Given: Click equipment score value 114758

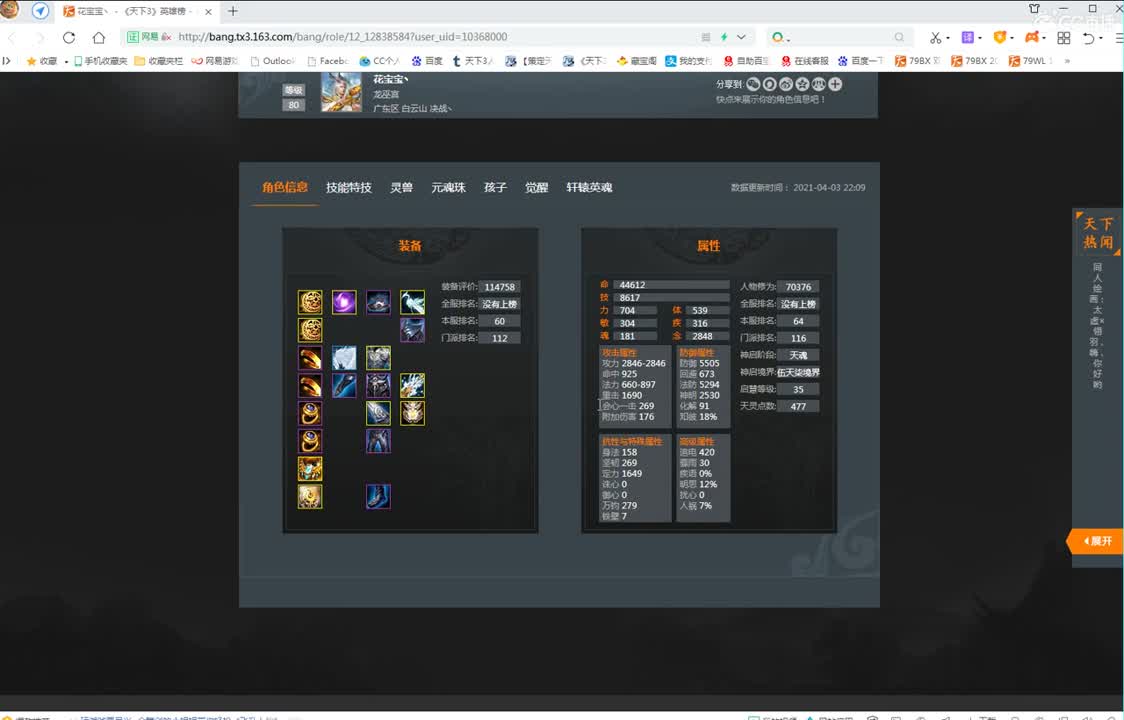Looking at the screenshot, I should (500, 287).
